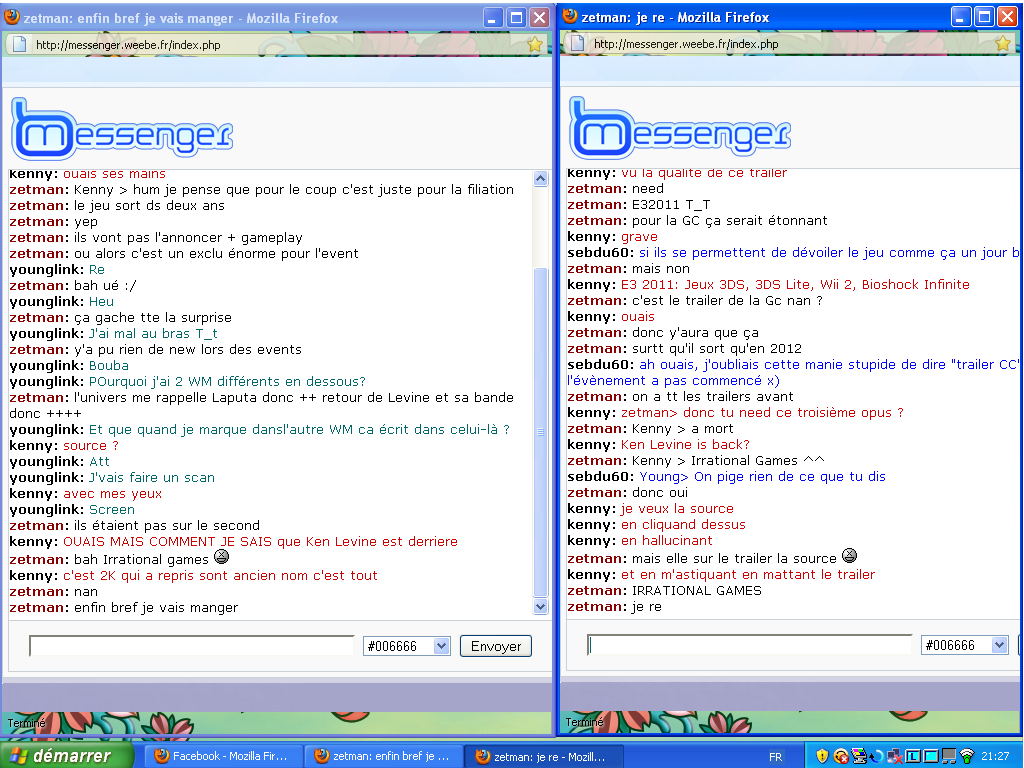Click the Messenger logo in left window
This screenshot has height=768, width=1024.
click(122, 129)
